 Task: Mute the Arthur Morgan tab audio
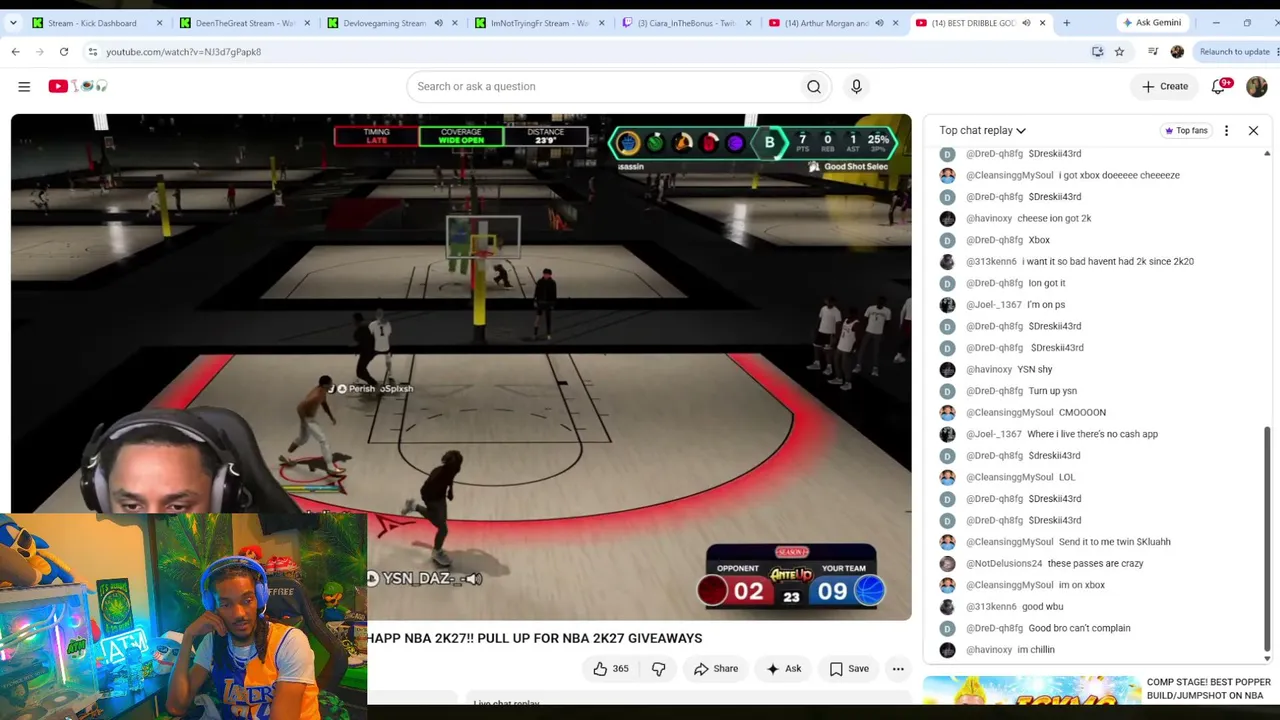pyautogui.click(x=879, y=23)
